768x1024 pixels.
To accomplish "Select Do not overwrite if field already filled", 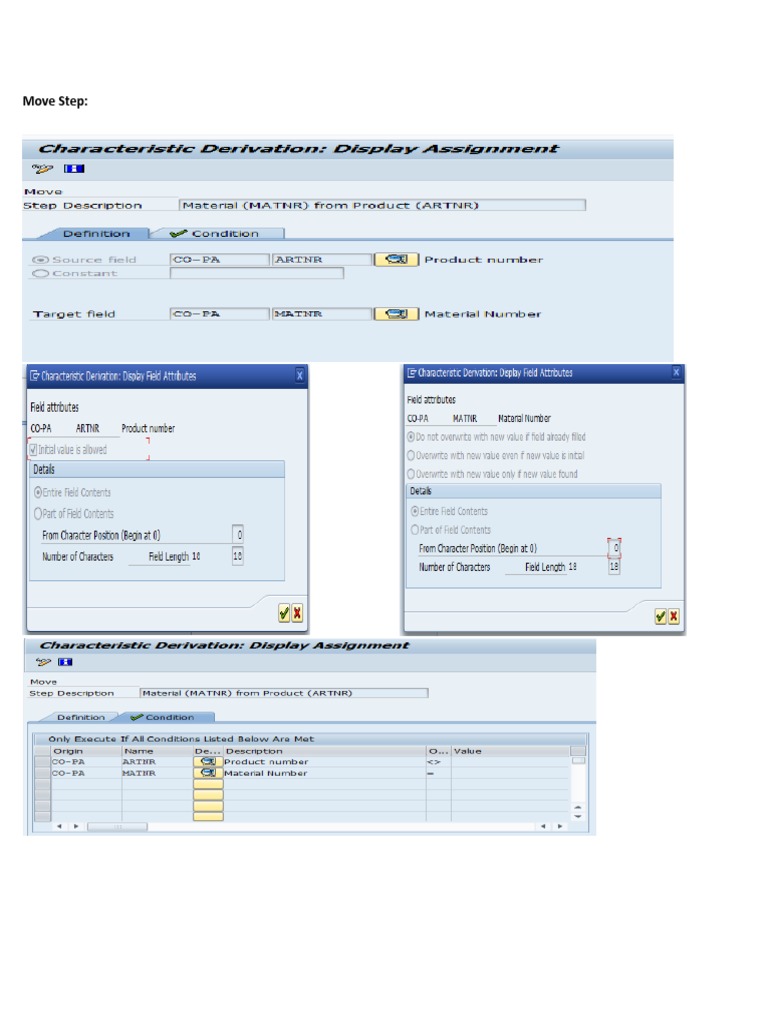I will [411, 437].
